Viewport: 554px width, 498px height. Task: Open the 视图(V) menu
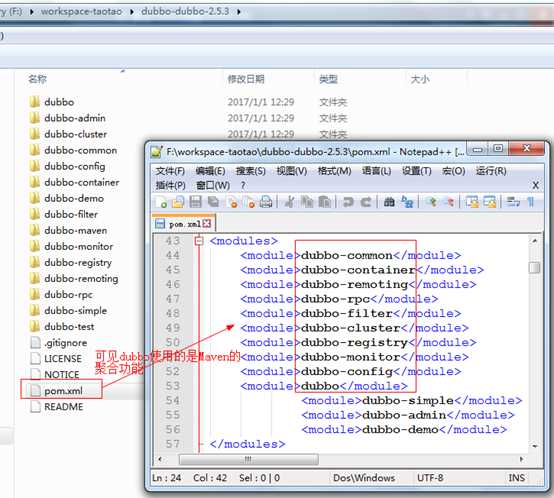291,171
